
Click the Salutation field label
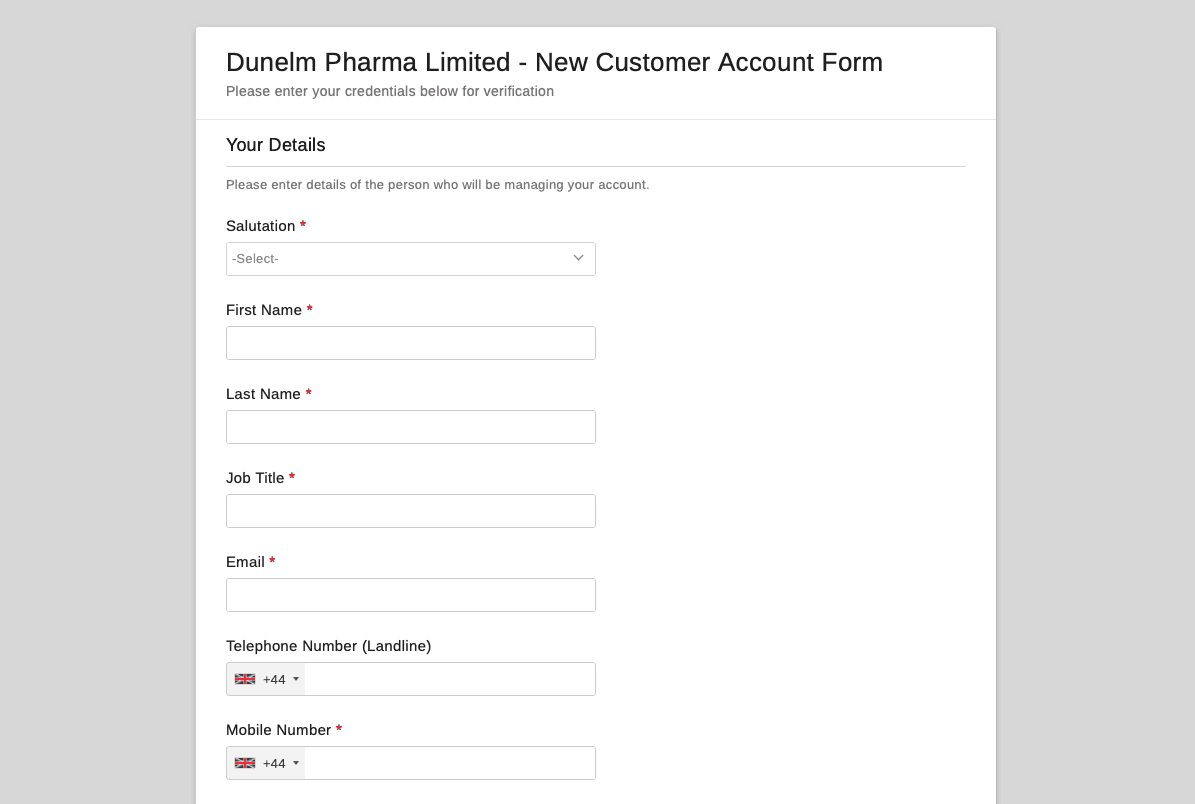pyautogui.click(x=260, y=226)
